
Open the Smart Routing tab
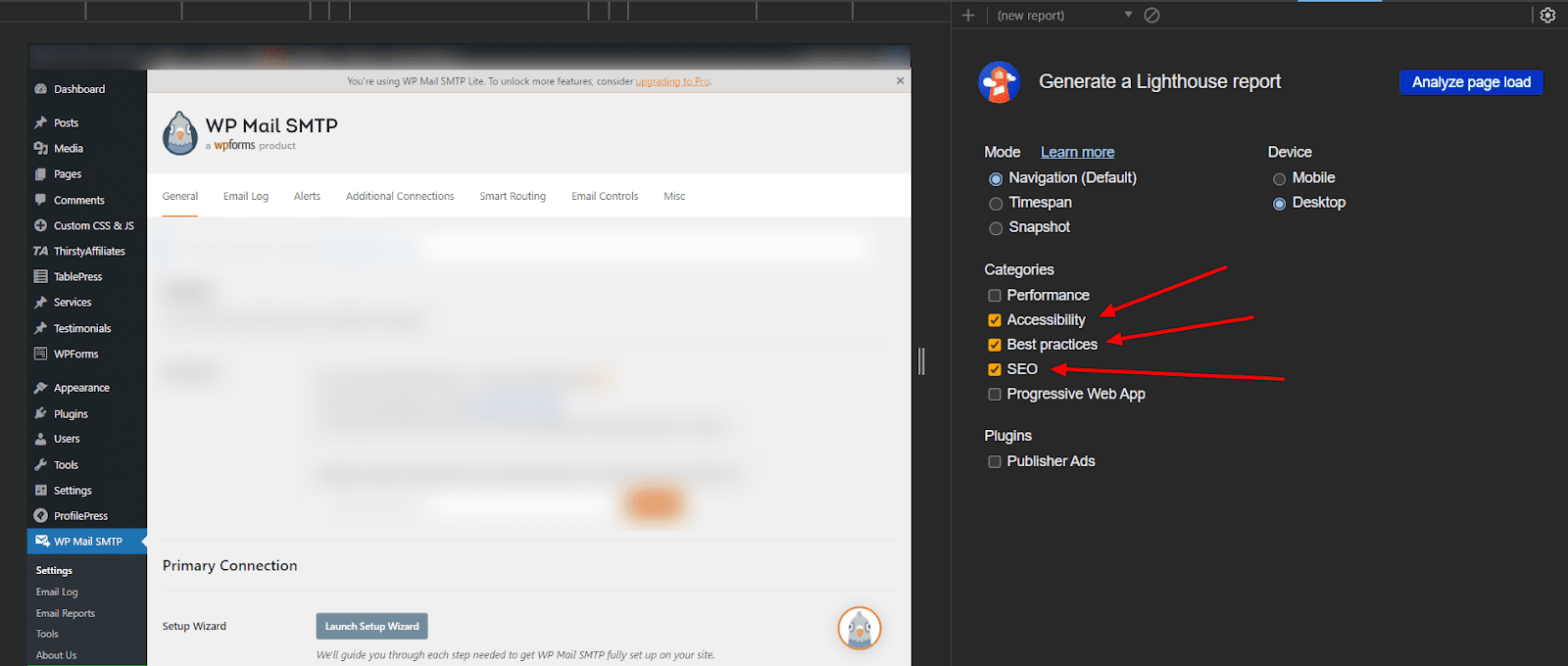[513, 196]
